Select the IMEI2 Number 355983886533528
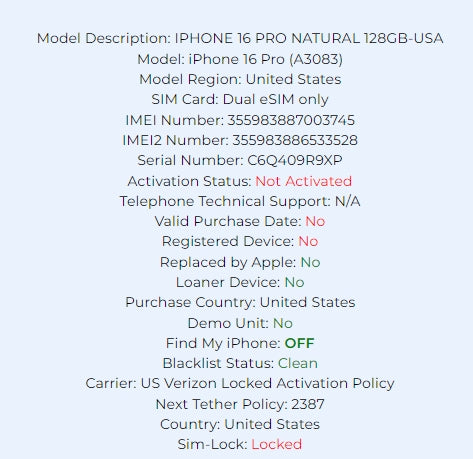Screen dimensions: 473x459 tap(295, 140)
